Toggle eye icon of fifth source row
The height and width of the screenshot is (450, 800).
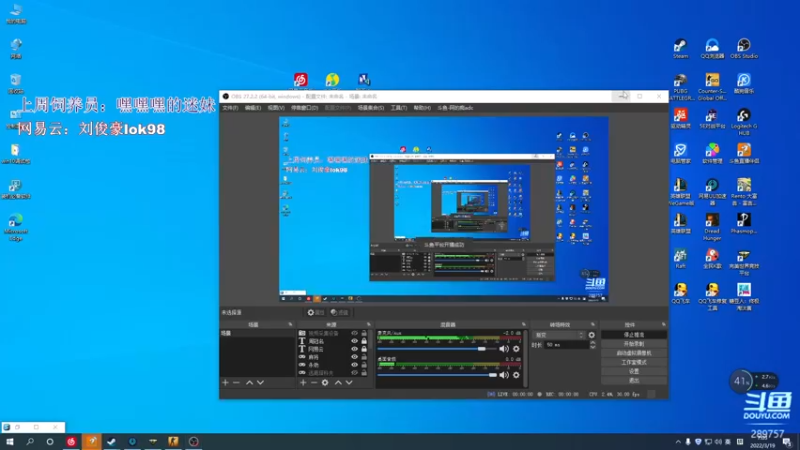pos(355,365)
